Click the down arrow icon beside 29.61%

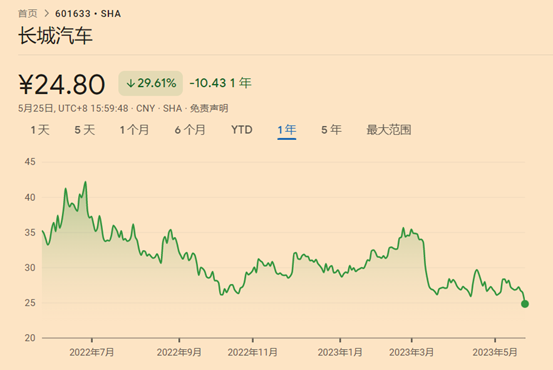[130, 83]
